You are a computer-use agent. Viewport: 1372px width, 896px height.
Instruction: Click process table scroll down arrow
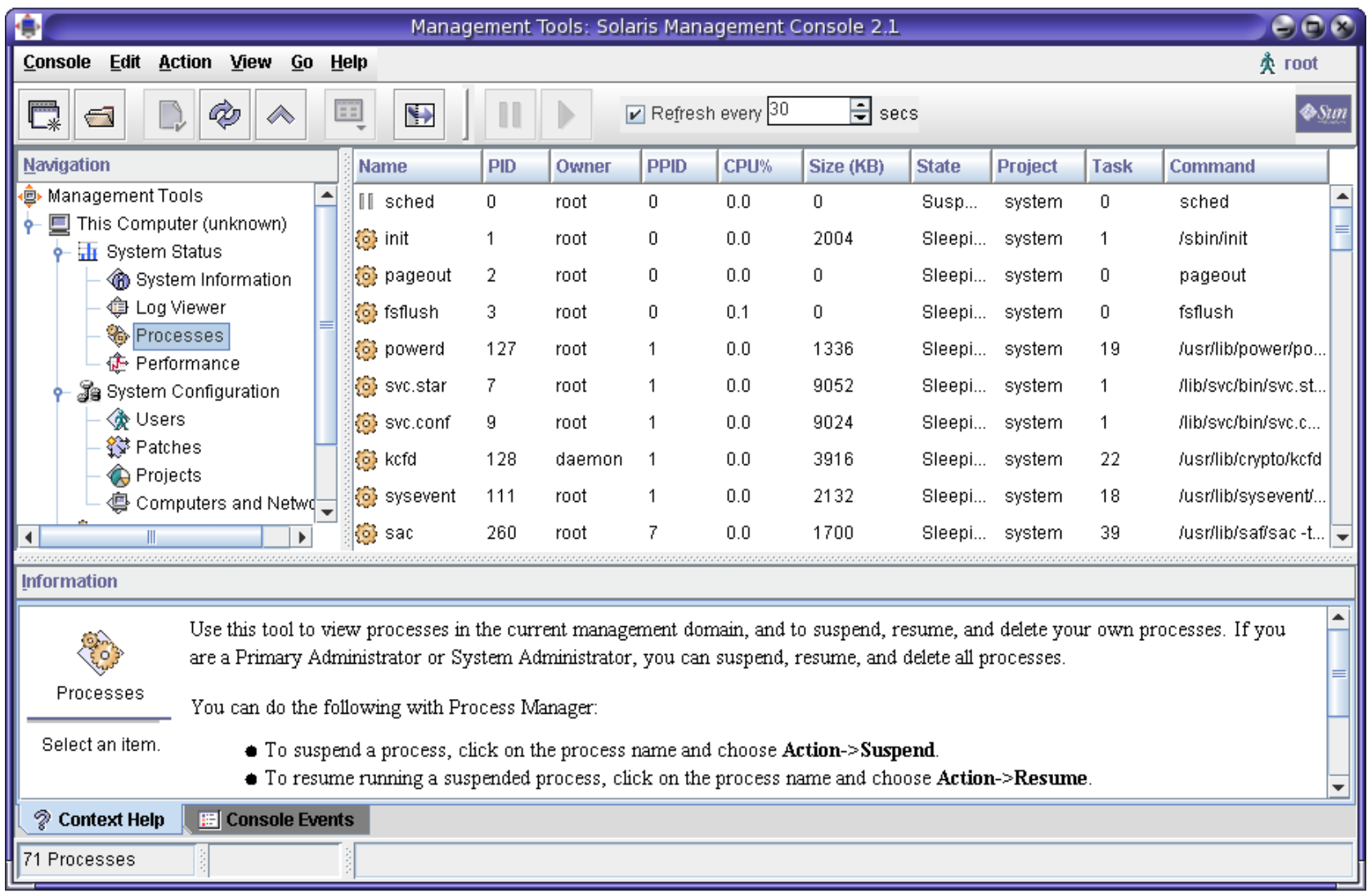[1342, 537]
